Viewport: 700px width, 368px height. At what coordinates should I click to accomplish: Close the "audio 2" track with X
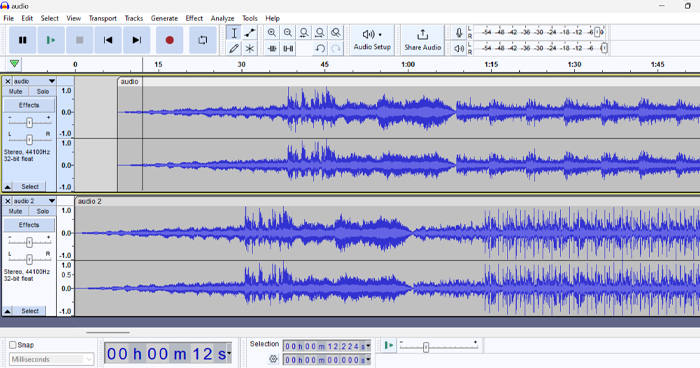[x=8, y=201]
